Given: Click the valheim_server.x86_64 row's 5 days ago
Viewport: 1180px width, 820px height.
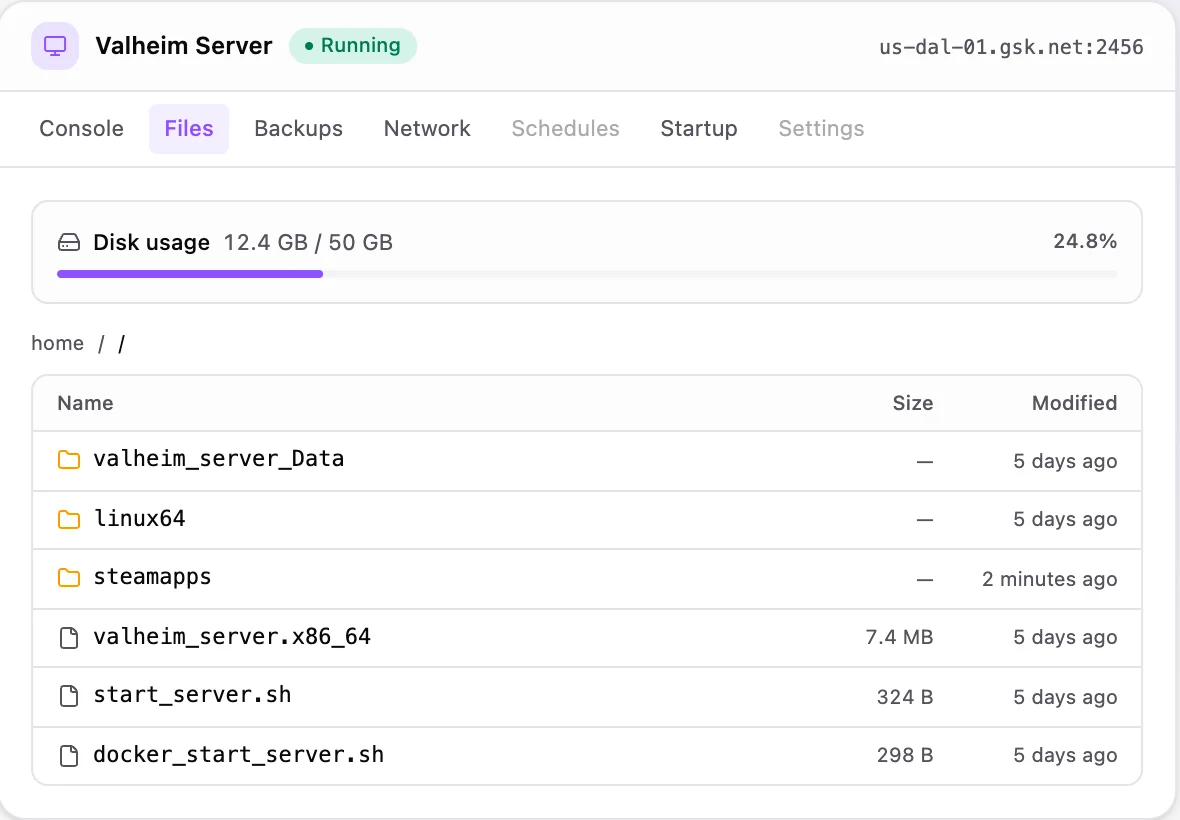Looking at the screenshot, I should click(x=1066, y=637).
